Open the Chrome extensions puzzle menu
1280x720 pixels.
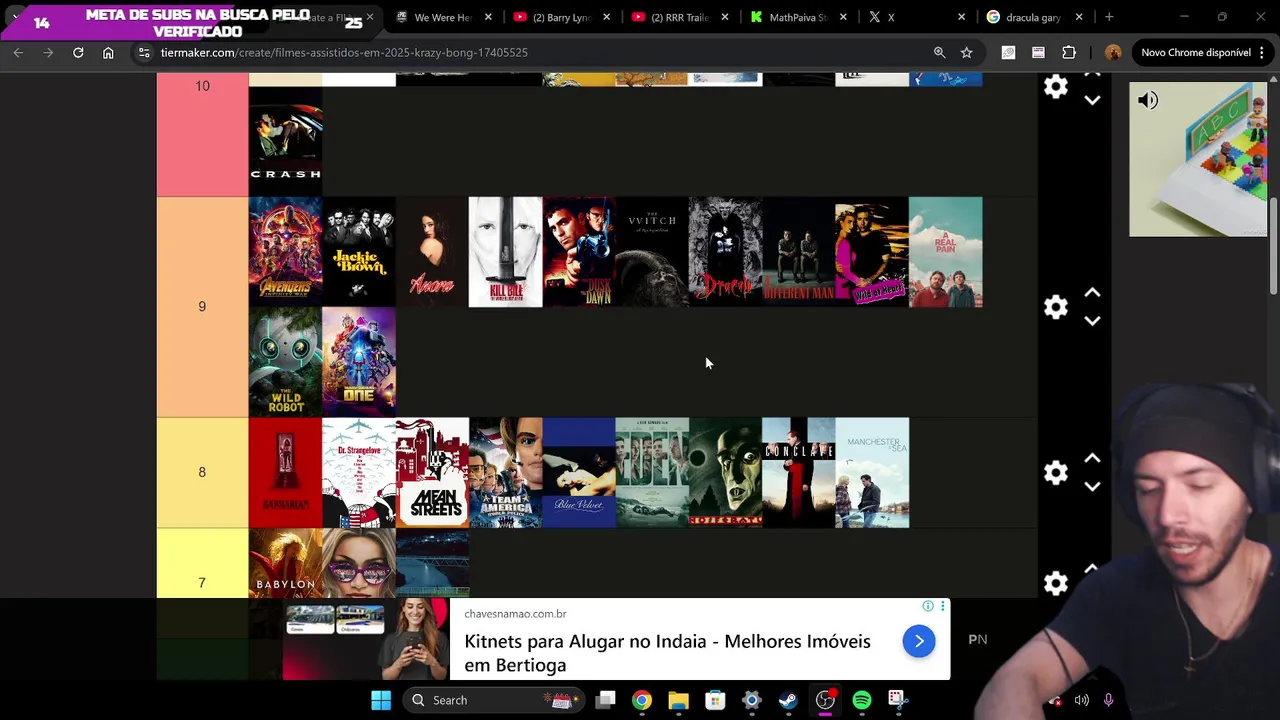(x=1069, y=52)
